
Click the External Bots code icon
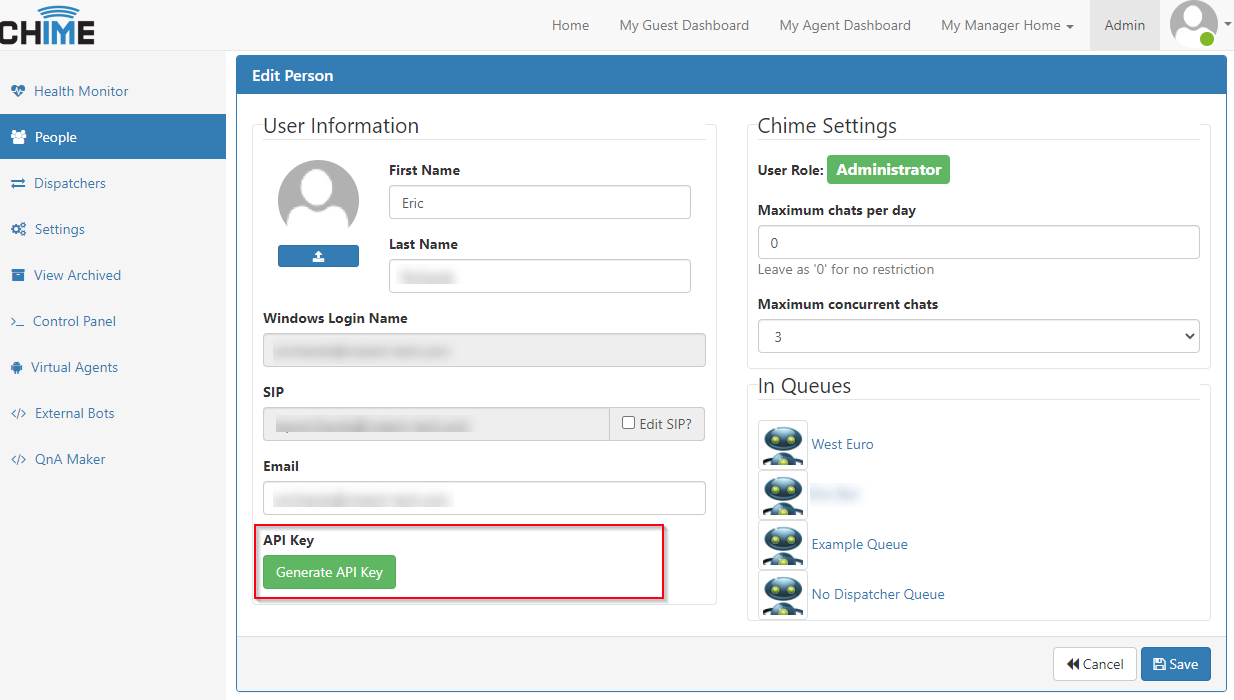18,413
